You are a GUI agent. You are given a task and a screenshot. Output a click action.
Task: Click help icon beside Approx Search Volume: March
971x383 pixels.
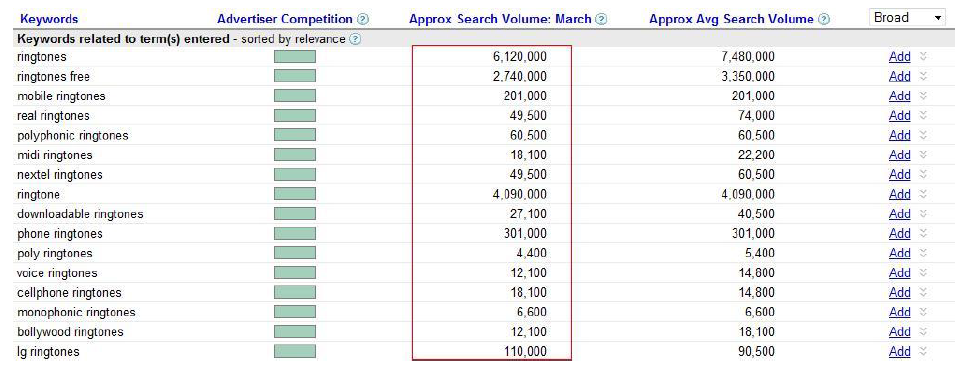pyautogui.click(x=601, y=19)
